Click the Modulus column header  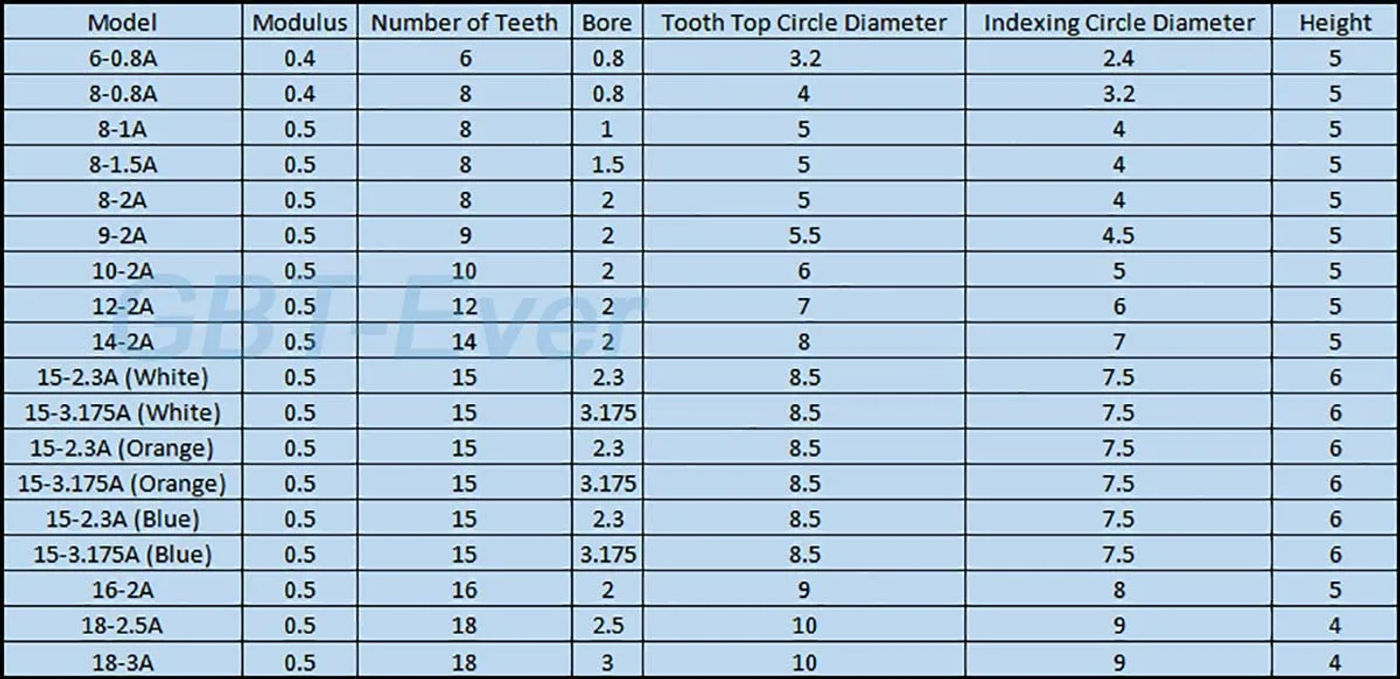click(x=300, y=22)
